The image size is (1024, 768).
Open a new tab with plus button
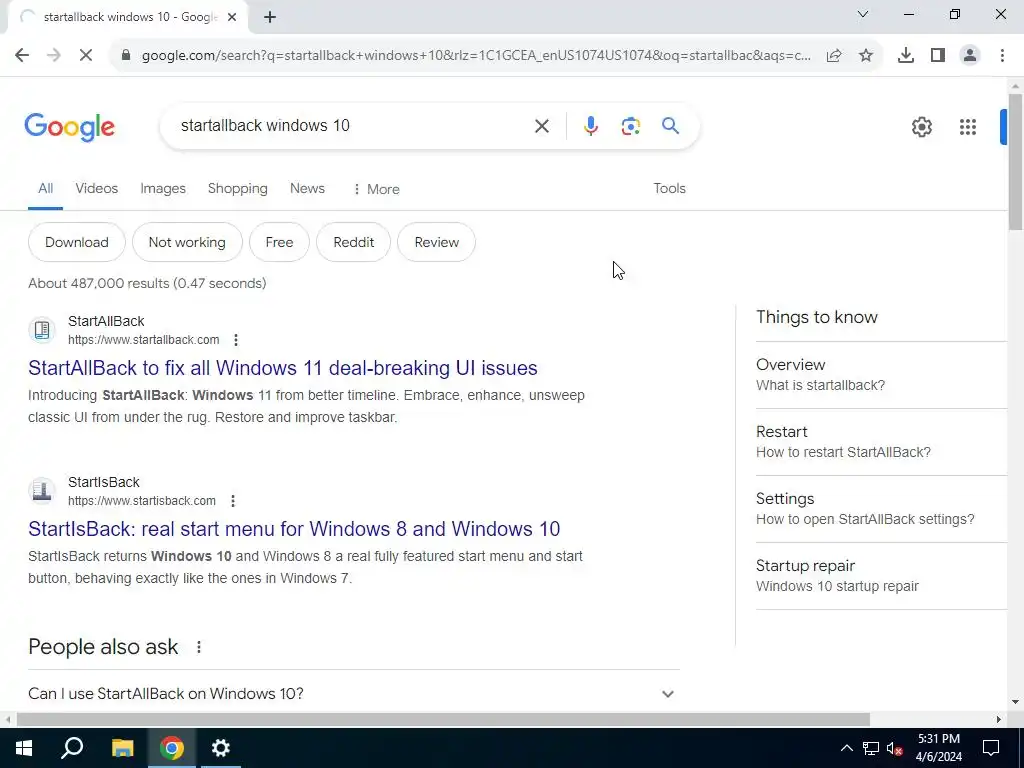tap(270, 18)
